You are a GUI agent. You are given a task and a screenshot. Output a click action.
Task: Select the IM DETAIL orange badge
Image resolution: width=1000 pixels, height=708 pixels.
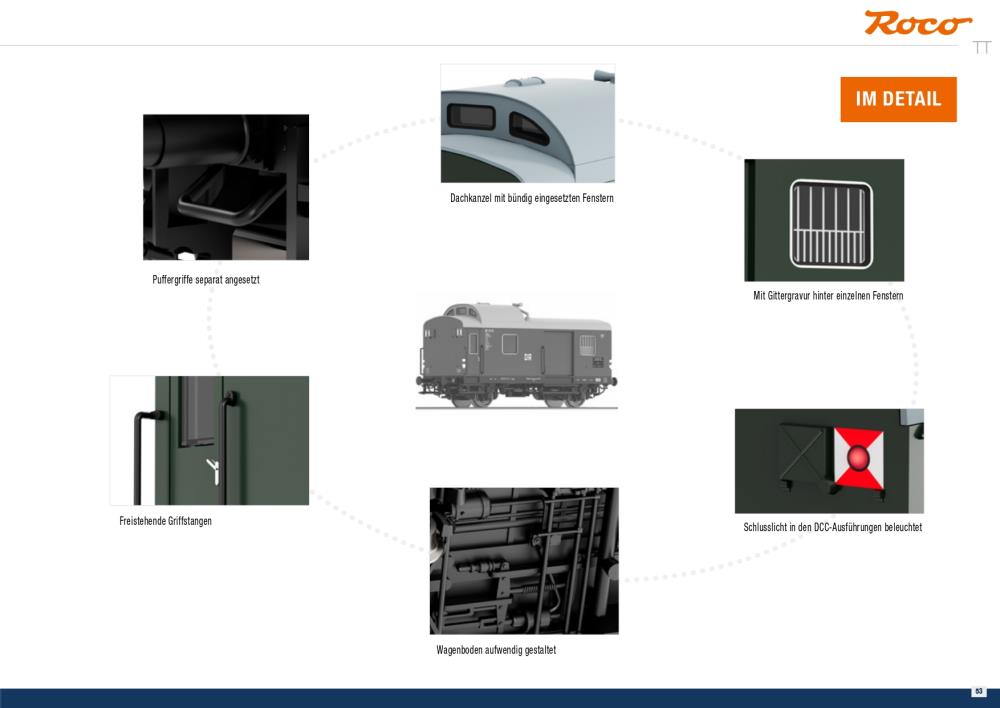pyautogui.click(x=898, y=99)
